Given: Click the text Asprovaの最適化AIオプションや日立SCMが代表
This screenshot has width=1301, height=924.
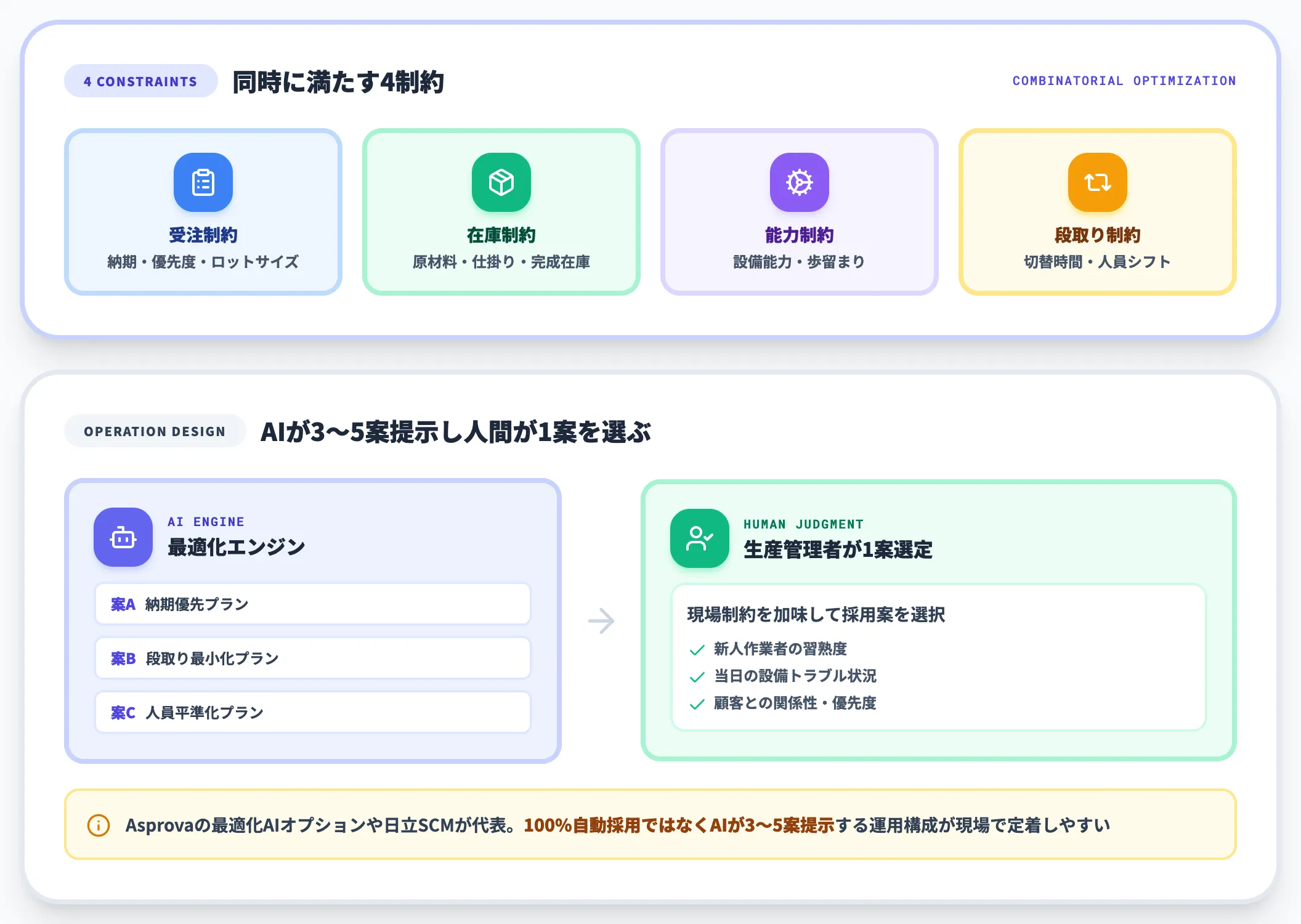Looking at the screenshot, I should coord(321,825).
